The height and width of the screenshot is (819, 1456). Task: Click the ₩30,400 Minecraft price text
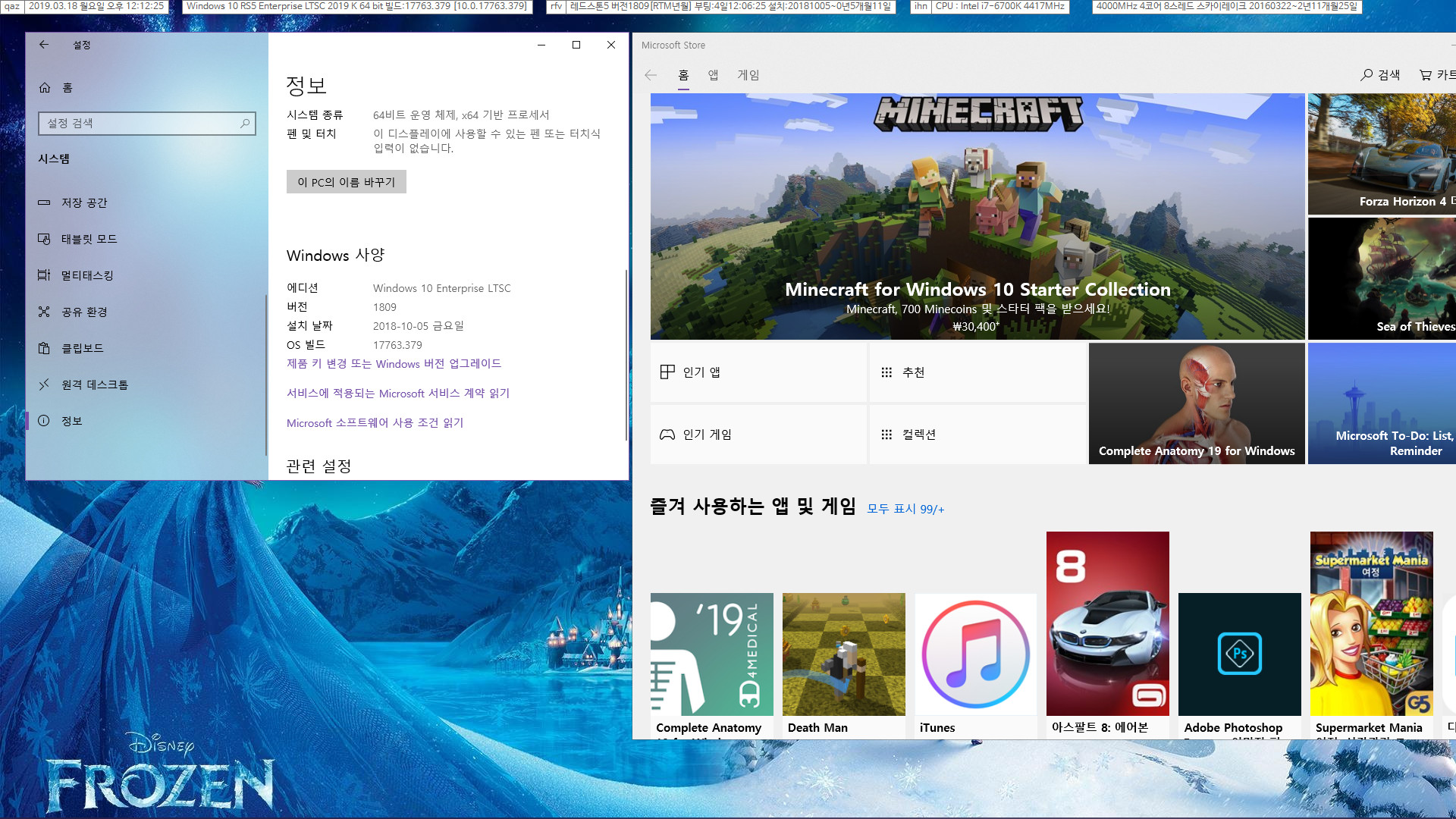pos(976,327)
